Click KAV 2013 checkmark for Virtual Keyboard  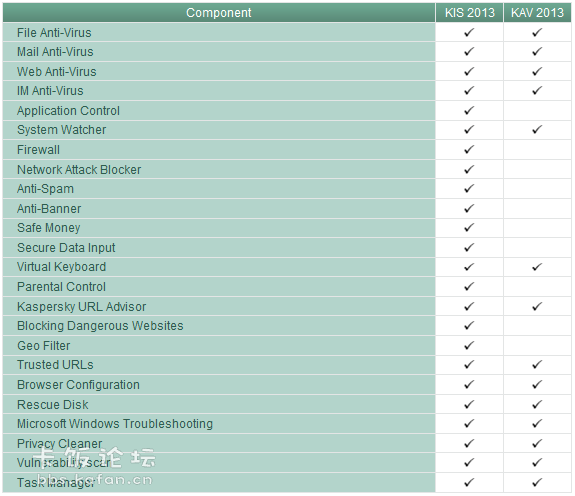537,267
